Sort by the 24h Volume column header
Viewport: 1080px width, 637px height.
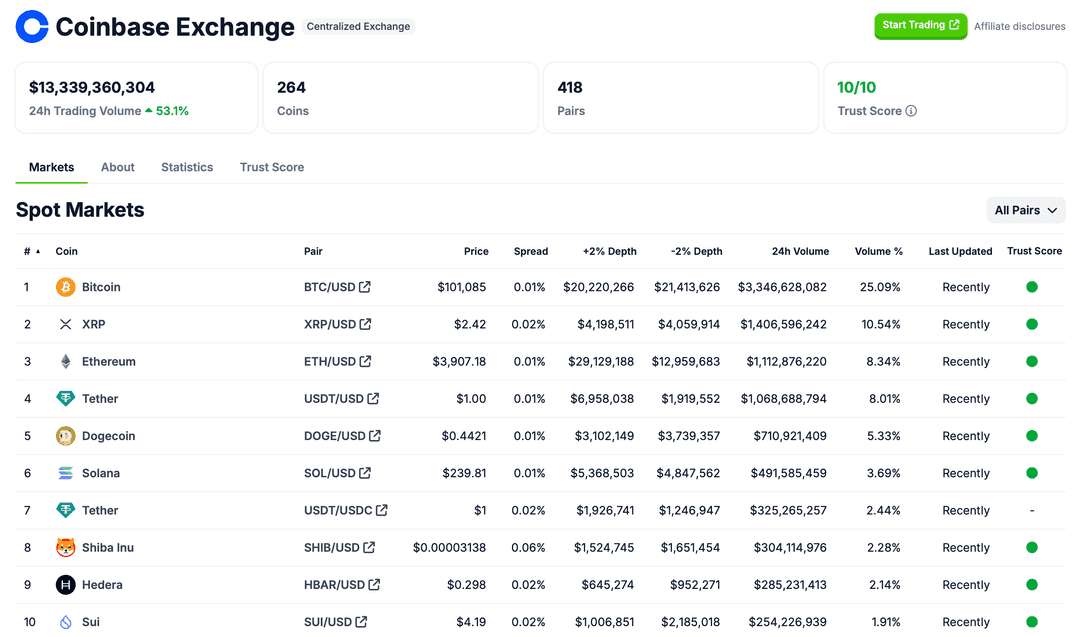pos(800,251)
